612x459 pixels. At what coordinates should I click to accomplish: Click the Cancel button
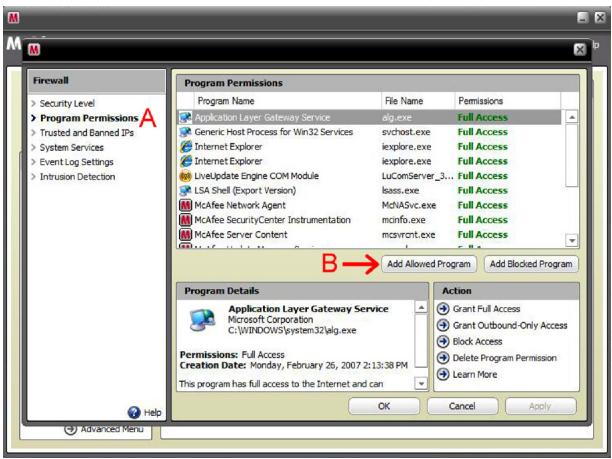click(x=462, y=406)
